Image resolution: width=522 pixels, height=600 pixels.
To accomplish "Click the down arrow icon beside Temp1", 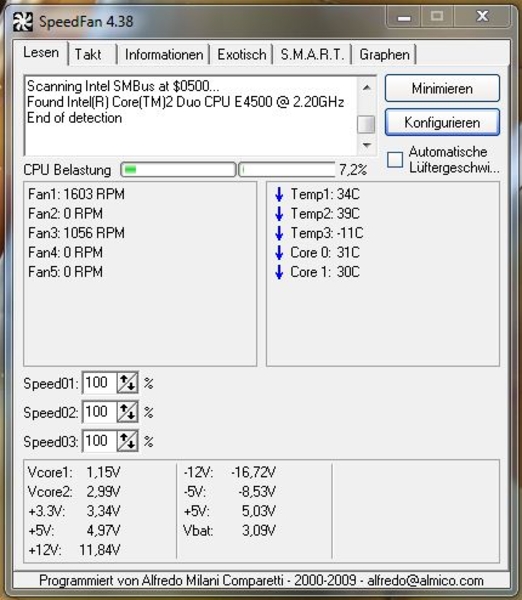I will tap(279, 194).
